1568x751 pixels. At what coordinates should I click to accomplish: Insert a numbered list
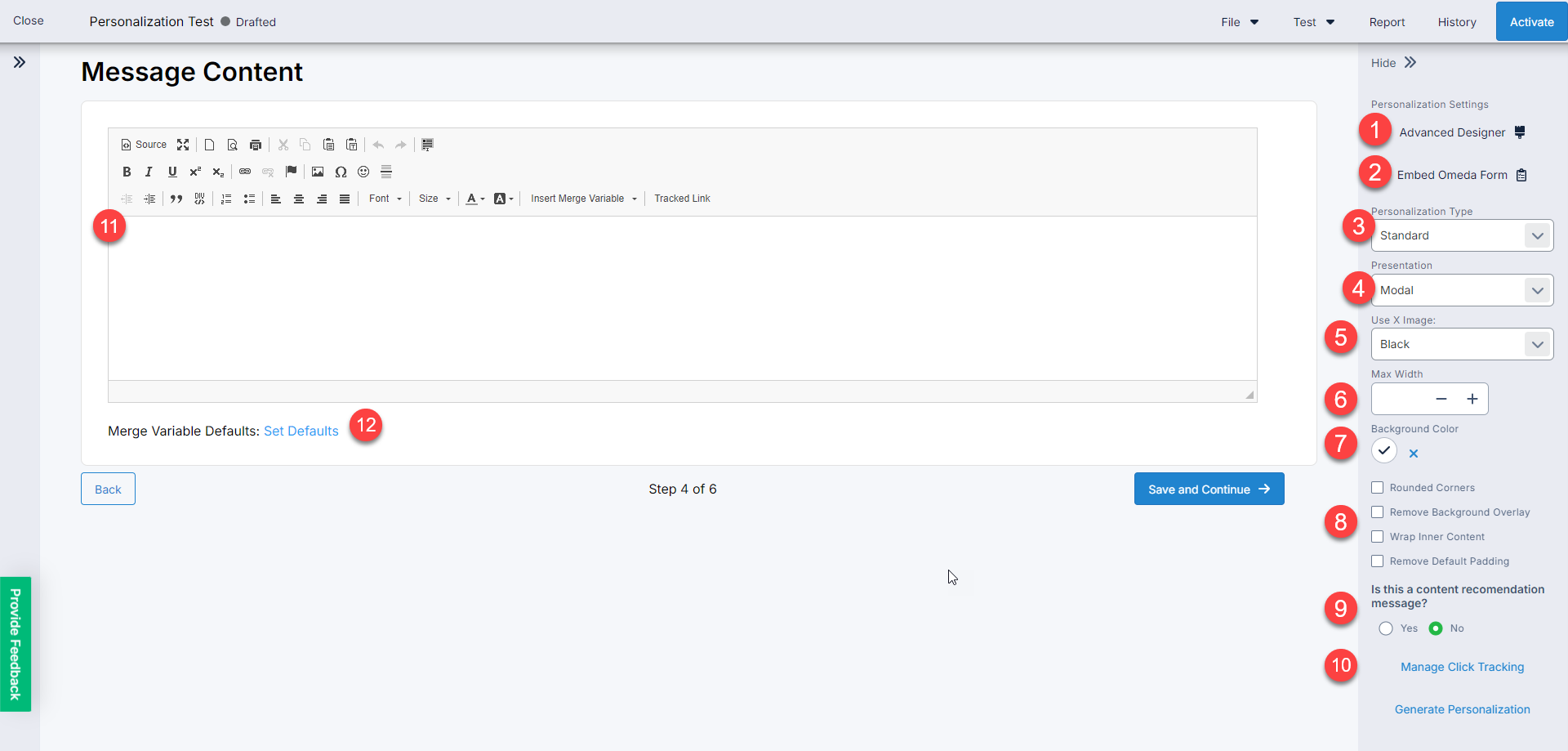click(x=226, y=199)
